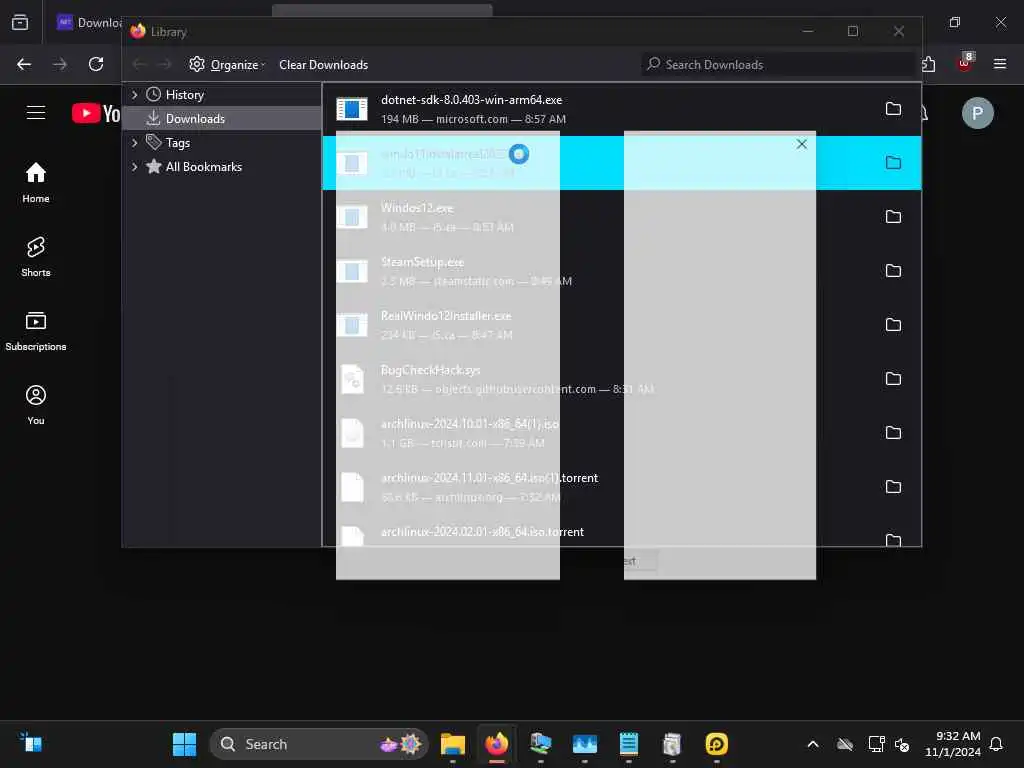Go forward in the browser window
1024x768 pixels.
tap(60, 64)
